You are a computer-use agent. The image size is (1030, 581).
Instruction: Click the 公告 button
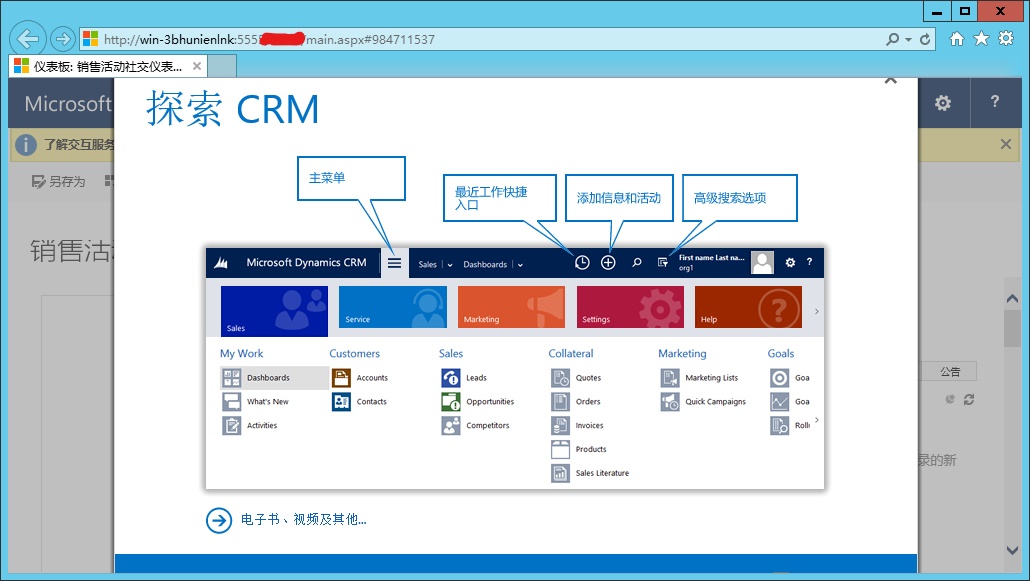[950, 371]
